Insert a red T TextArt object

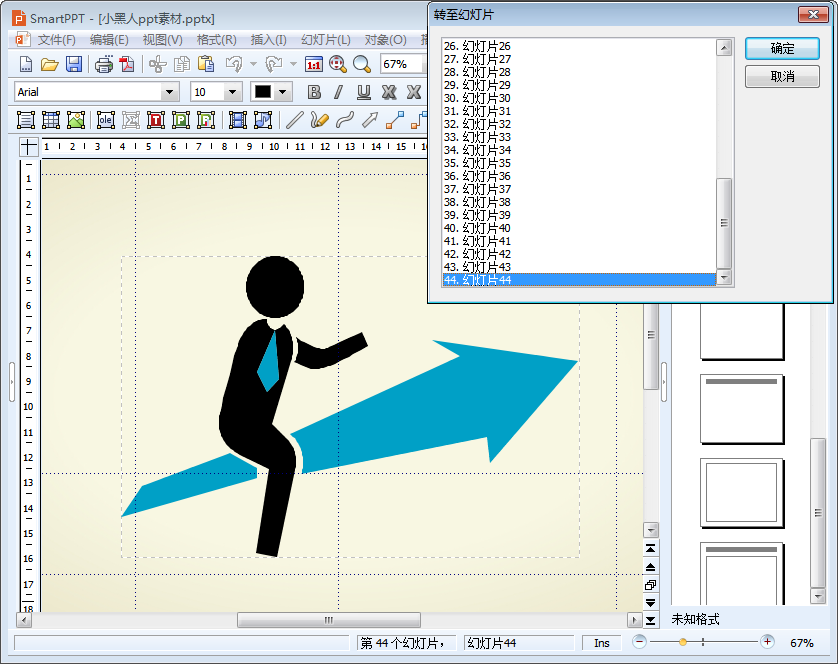[x=156, y=120]
